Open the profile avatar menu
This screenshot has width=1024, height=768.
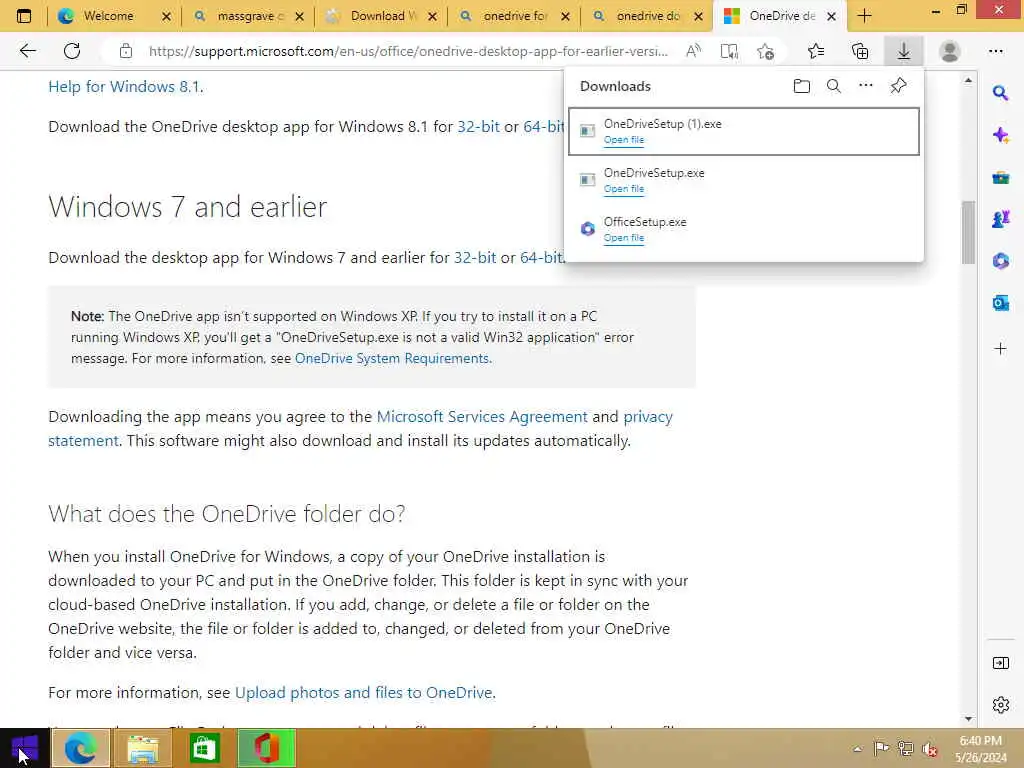click(x=950, y=51)
